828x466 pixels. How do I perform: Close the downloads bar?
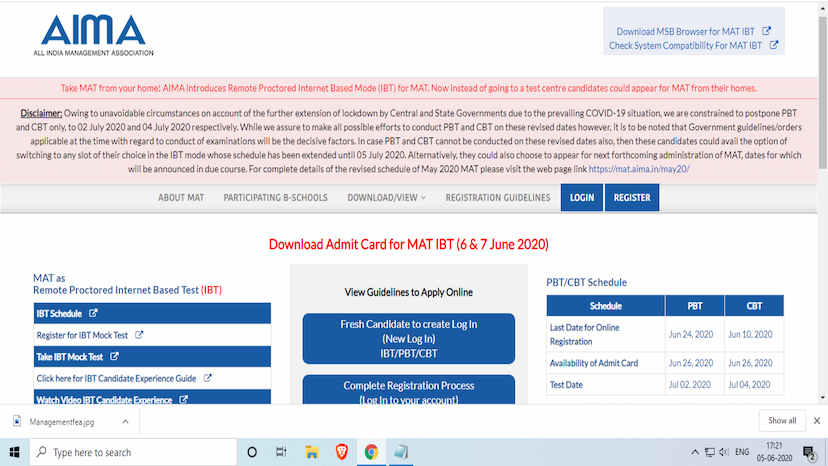pos(817,421)
